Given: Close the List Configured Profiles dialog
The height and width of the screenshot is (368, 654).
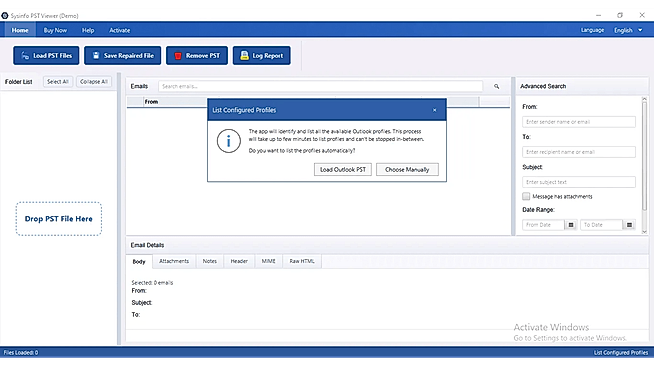Looking at the screenshot, I should pos(435,110).
